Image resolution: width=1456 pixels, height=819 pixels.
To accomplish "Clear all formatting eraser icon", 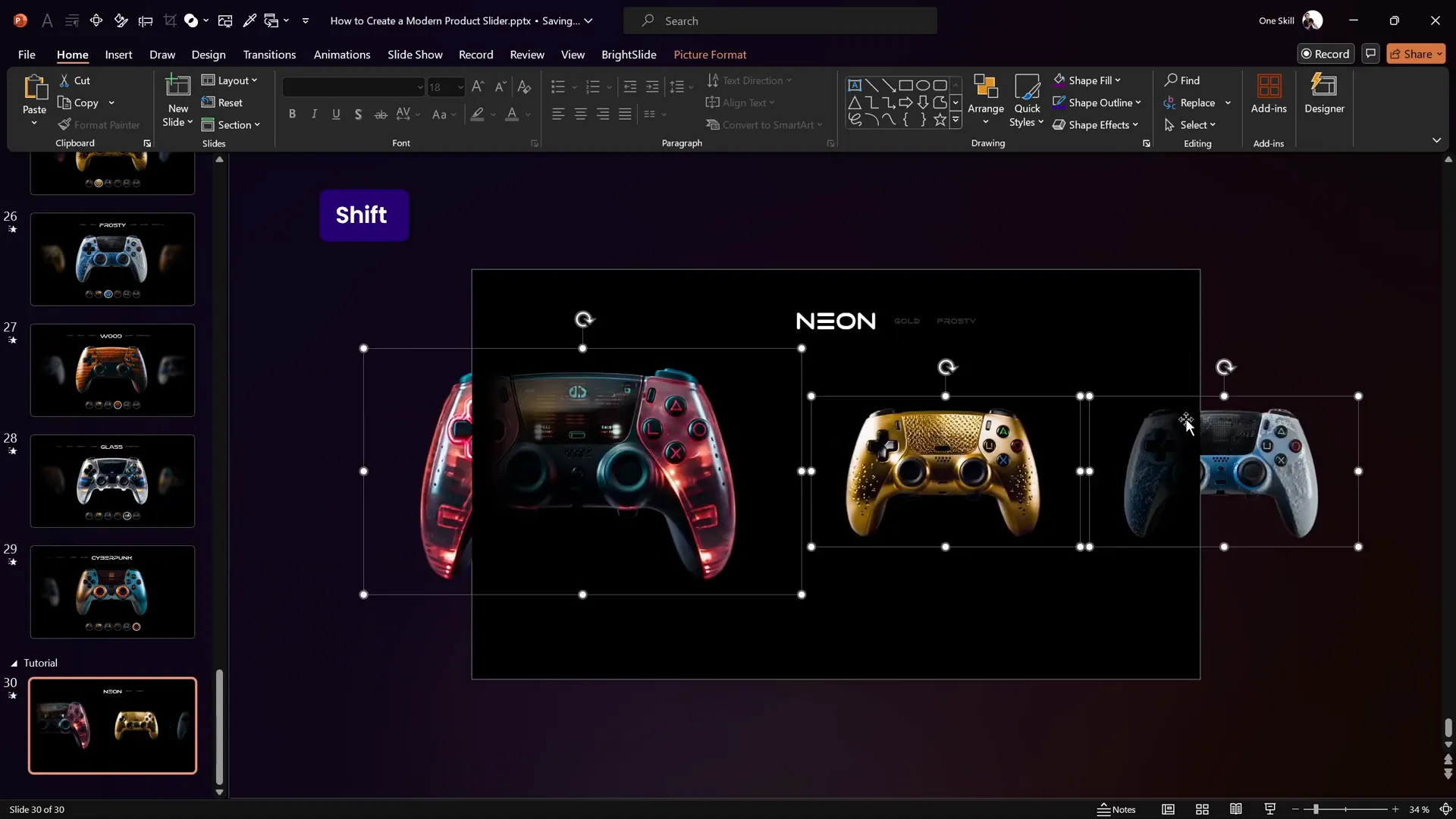I will pyautogui.click(x=524, y=87).
